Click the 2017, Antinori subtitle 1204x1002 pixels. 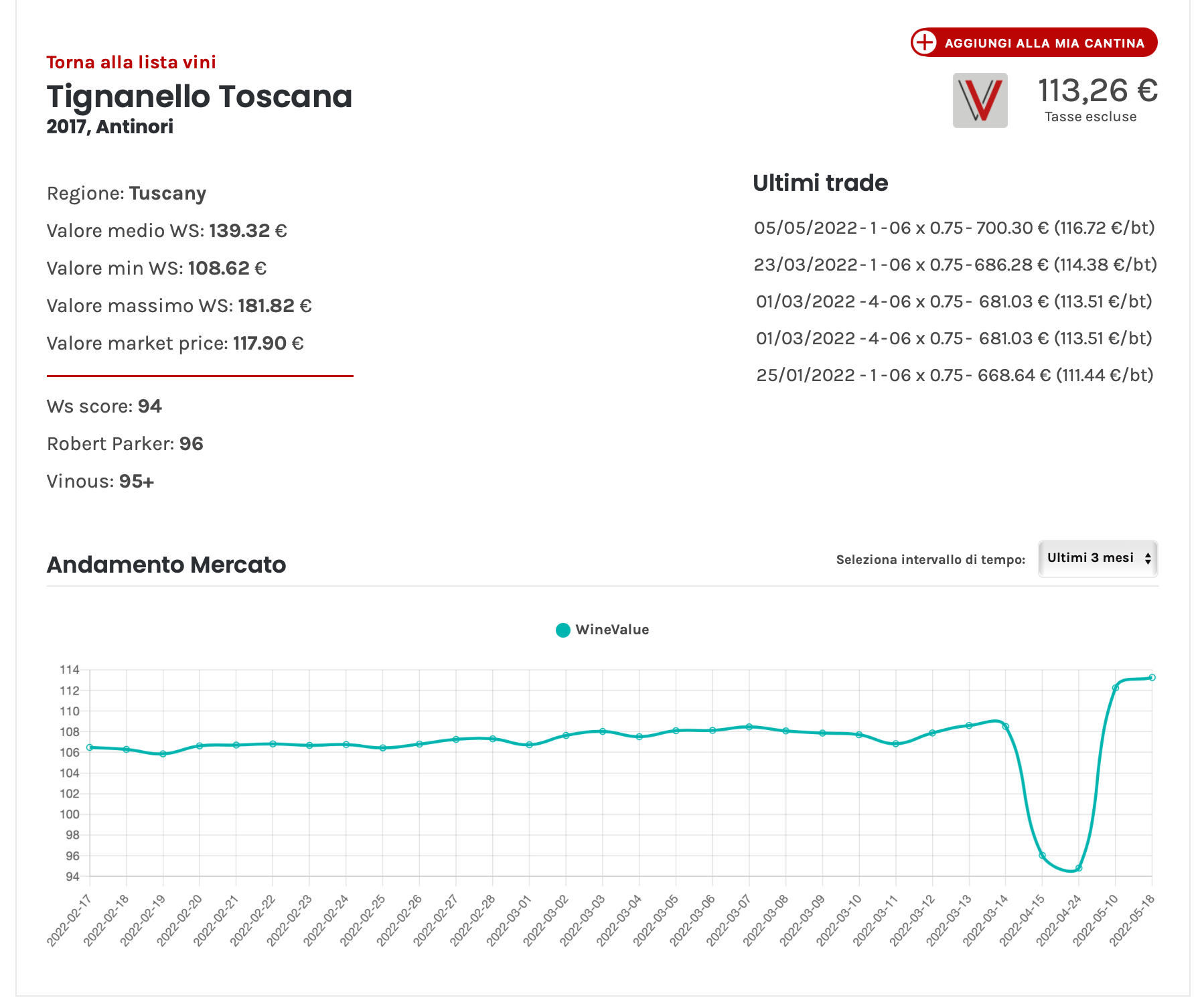pyautogui.click(x=110, y=127)
